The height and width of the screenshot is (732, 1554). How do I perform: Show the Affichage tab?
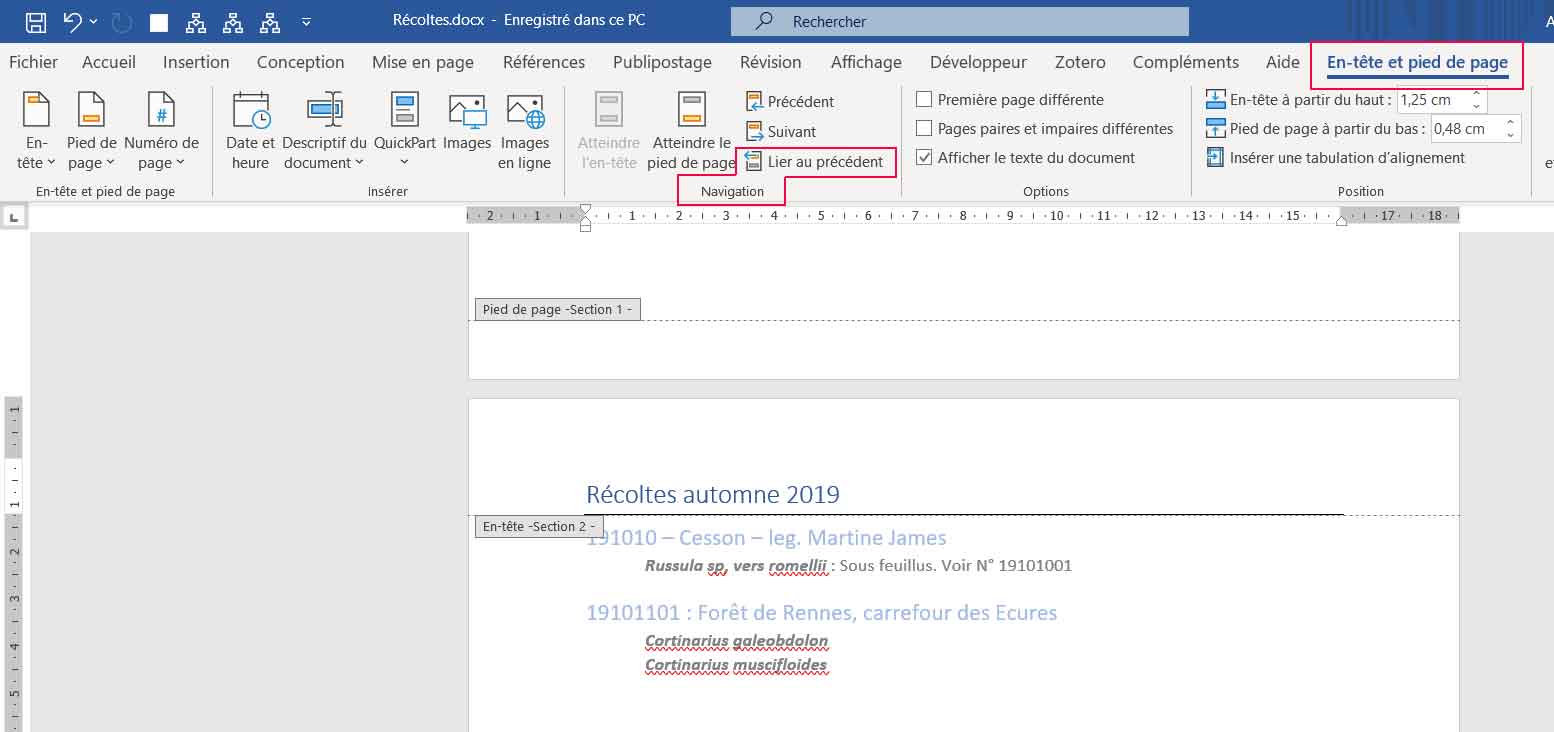click(x=866, y=62)
